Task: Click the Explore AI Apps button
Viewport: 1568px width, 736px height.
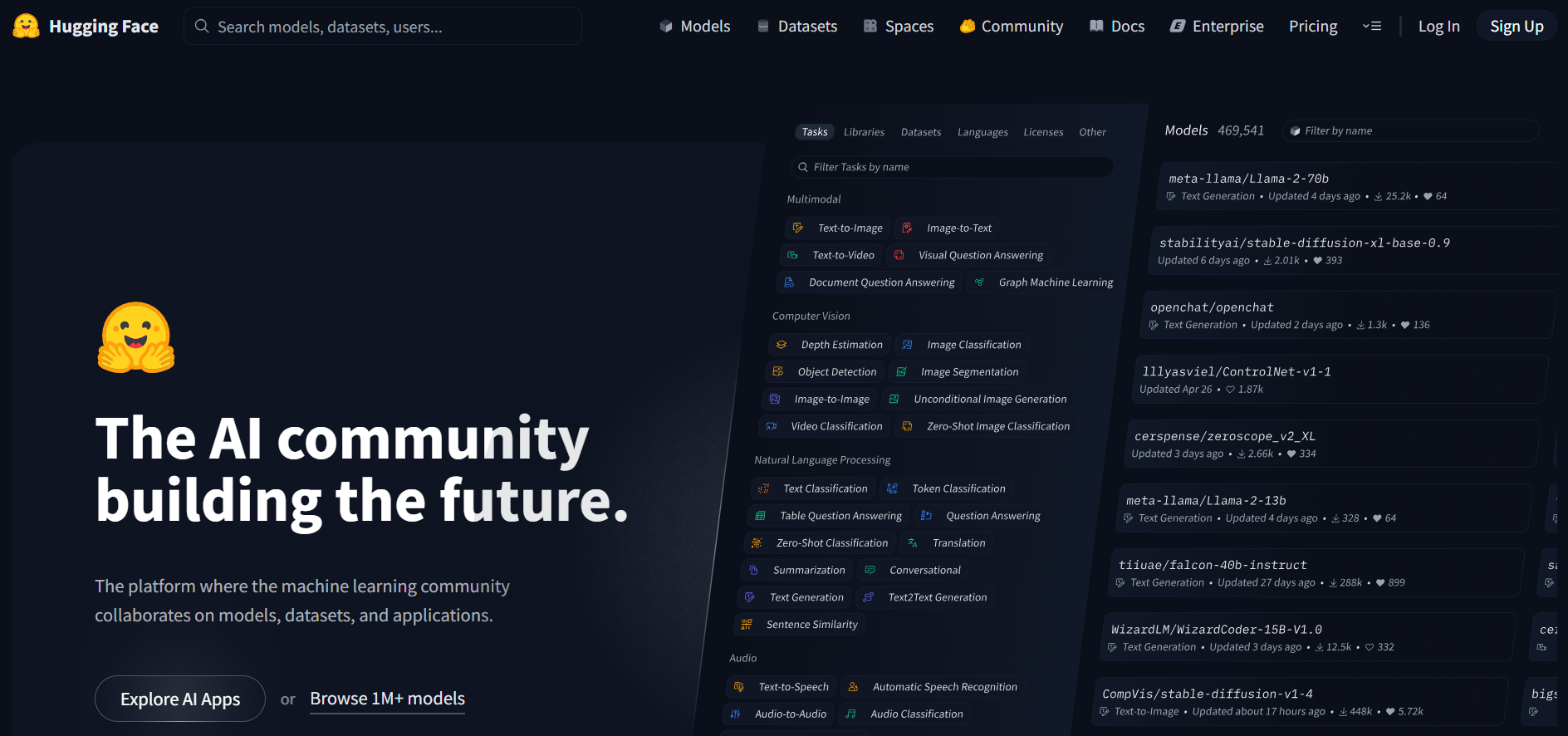Action: pyautogui.click(x=180, y=699)
